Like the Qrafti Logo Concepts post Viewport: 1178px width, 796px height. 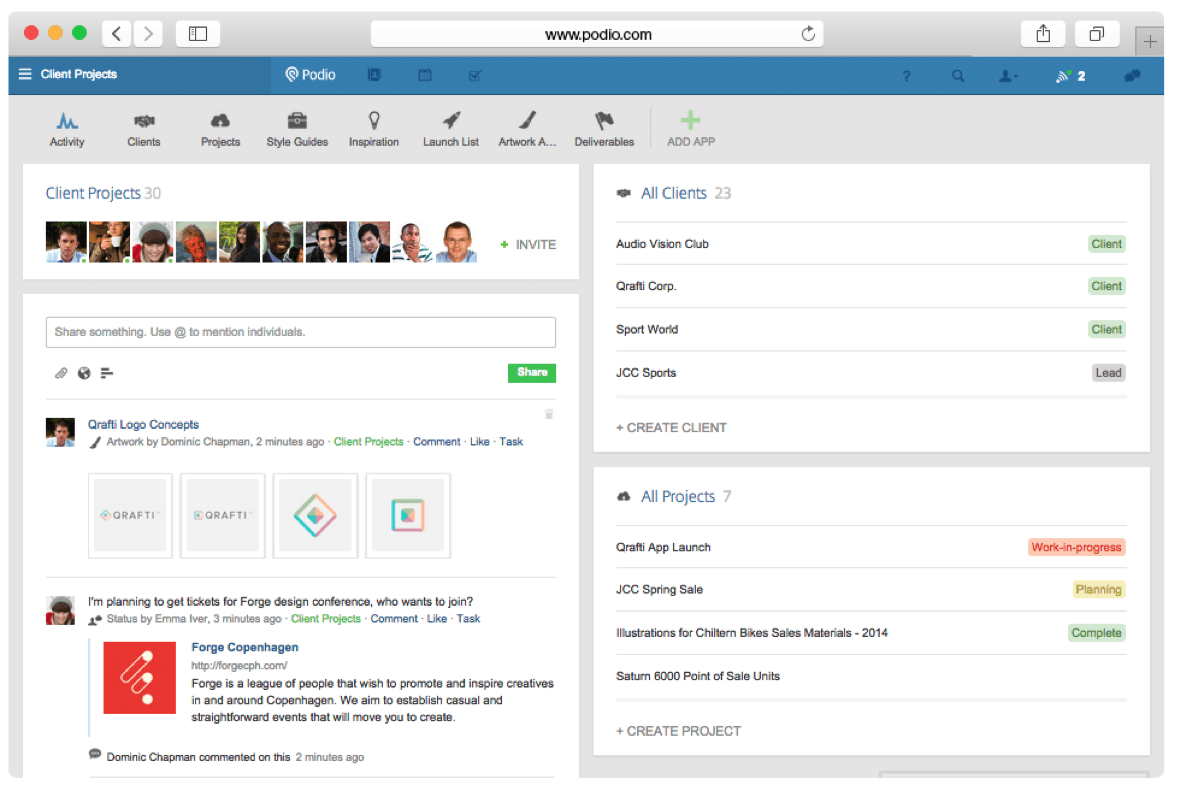click(x=479, y=442)
